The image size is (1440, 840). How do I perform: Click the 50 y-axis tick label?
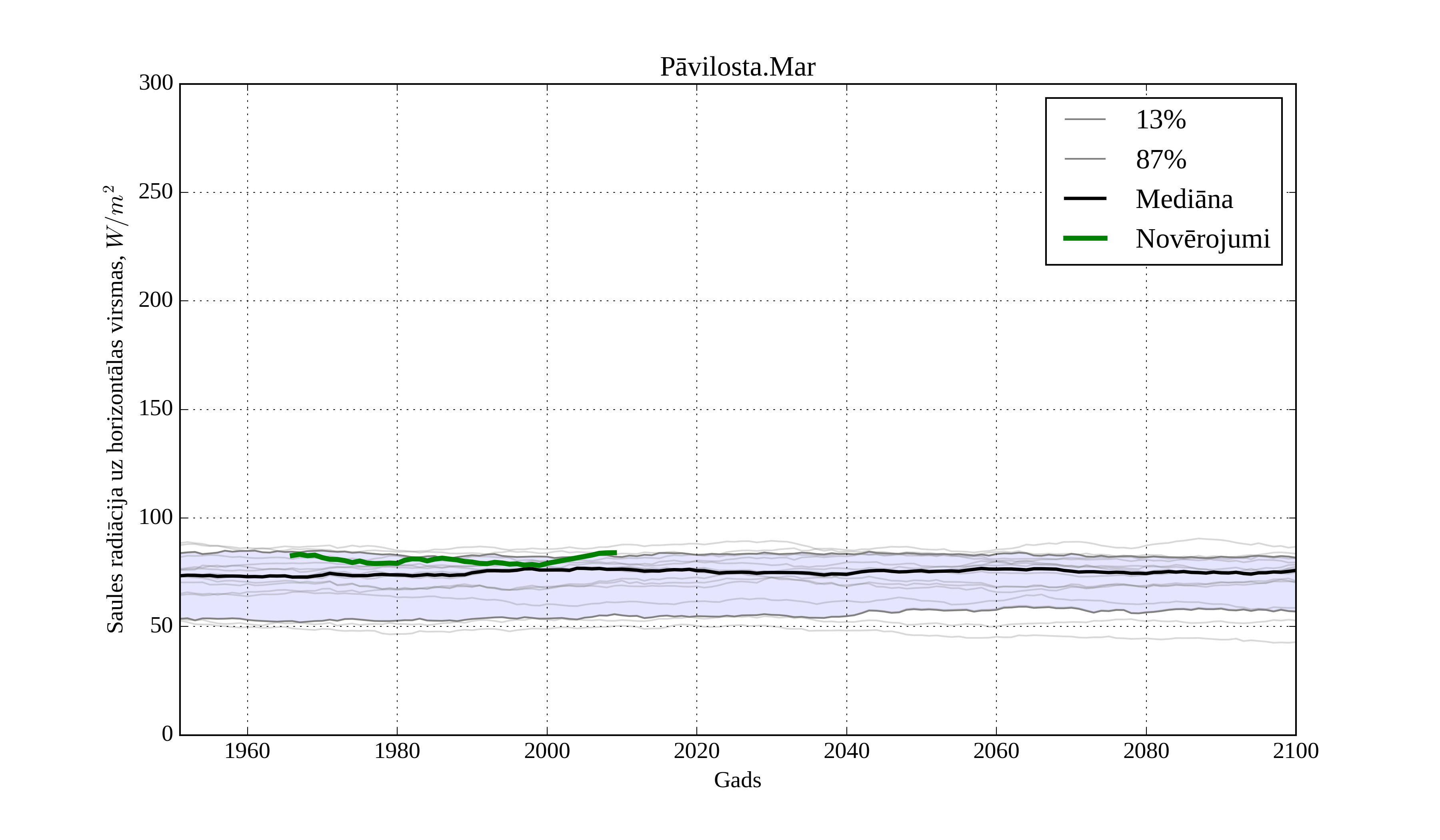click(161, 626)
